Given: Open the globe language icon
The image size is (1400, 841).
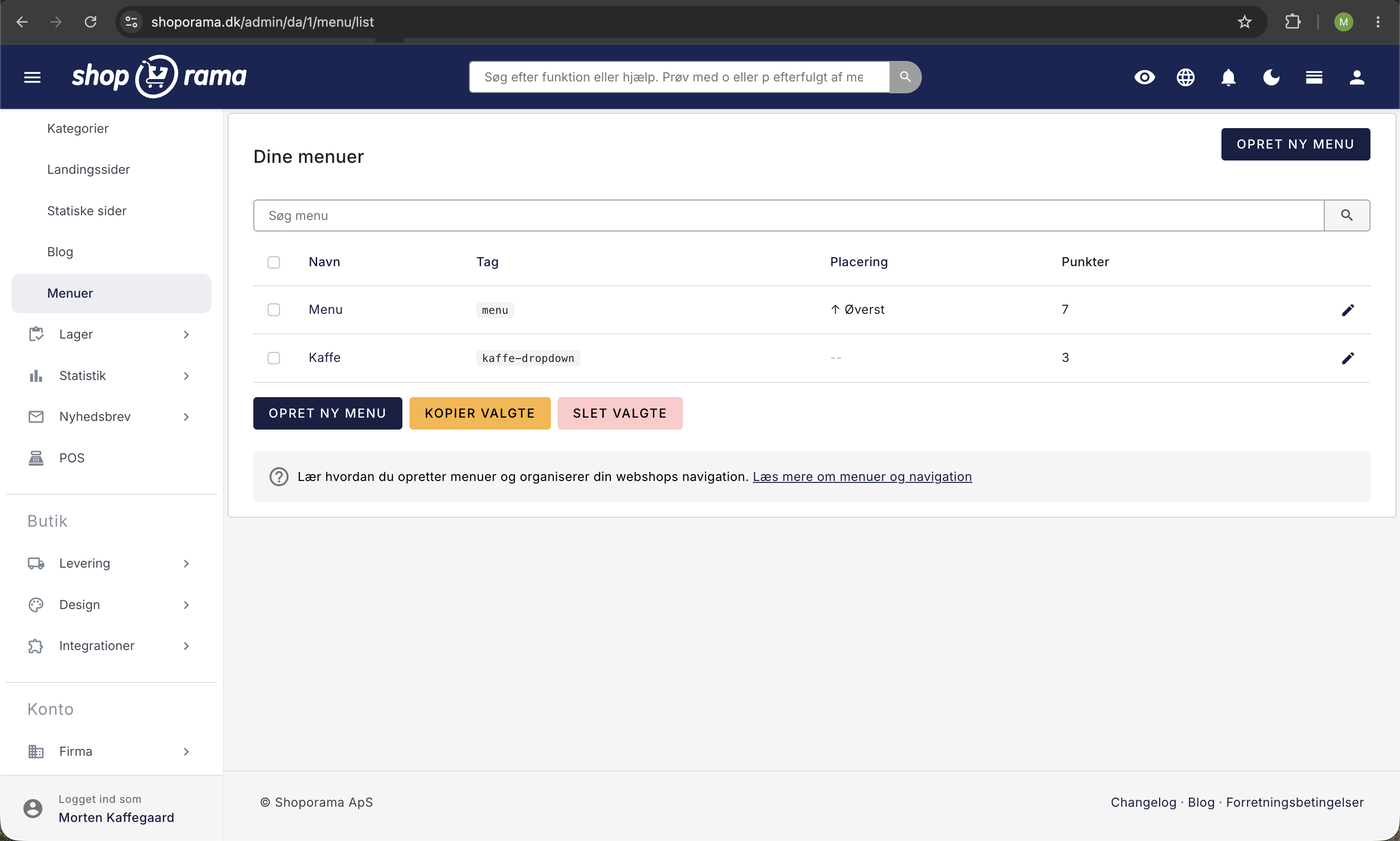Looking at the screenshot, I should pos(1186,77).
